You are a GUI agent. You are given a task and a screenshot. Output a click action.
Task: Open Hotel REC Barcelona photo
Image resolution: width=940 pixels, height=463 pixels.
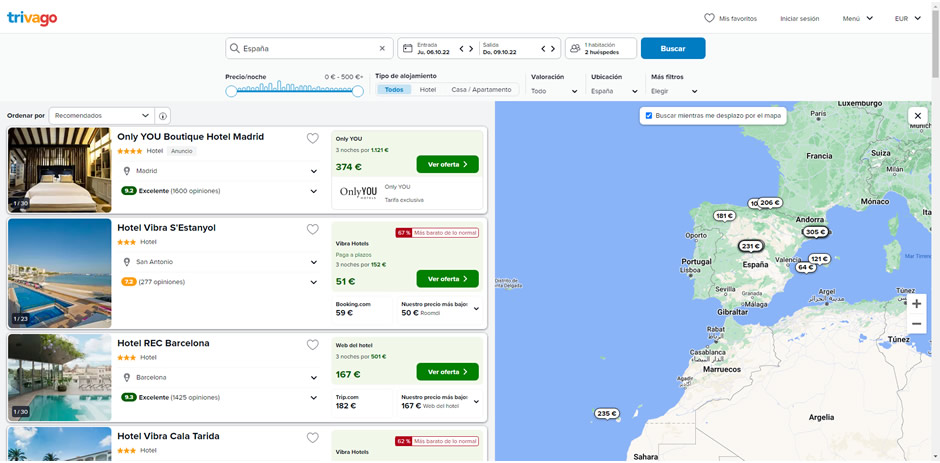[59, 378]
